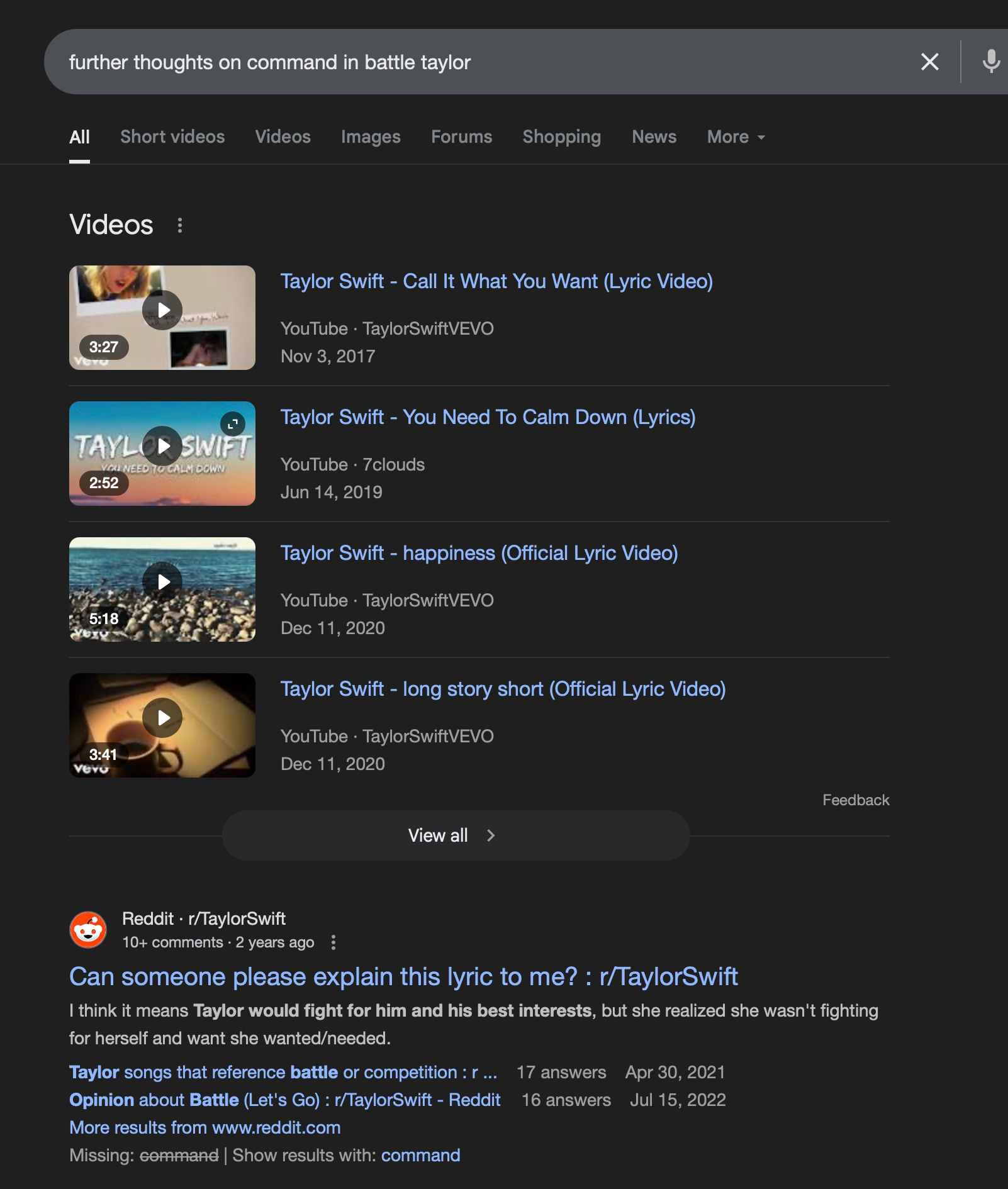Click the Reddit logo icon

(x=88, y=930)
